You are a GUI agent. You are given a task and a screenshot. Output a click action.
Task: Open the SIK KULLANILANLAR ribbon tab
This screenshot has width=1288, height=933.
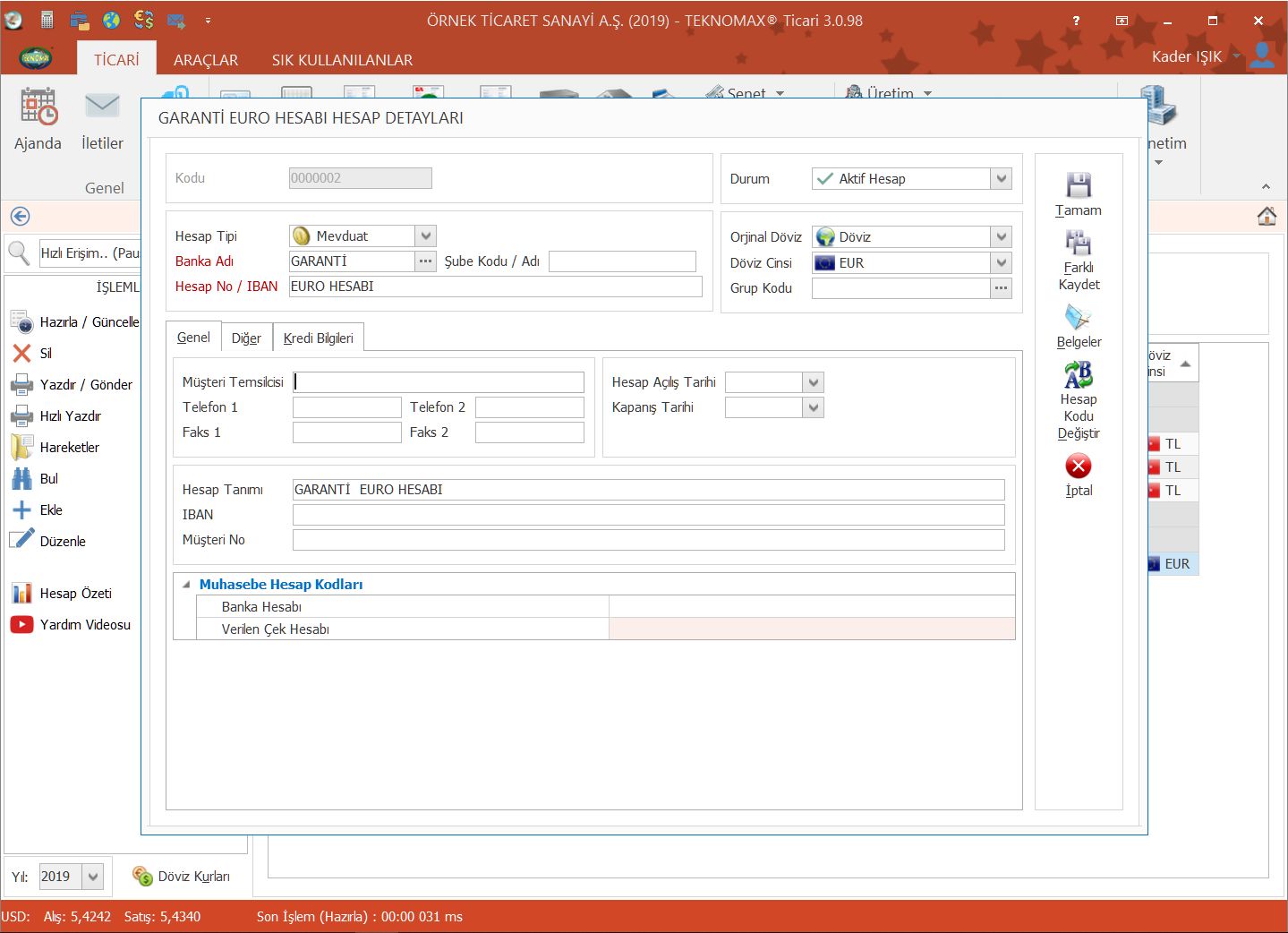[x=342, y=59]
